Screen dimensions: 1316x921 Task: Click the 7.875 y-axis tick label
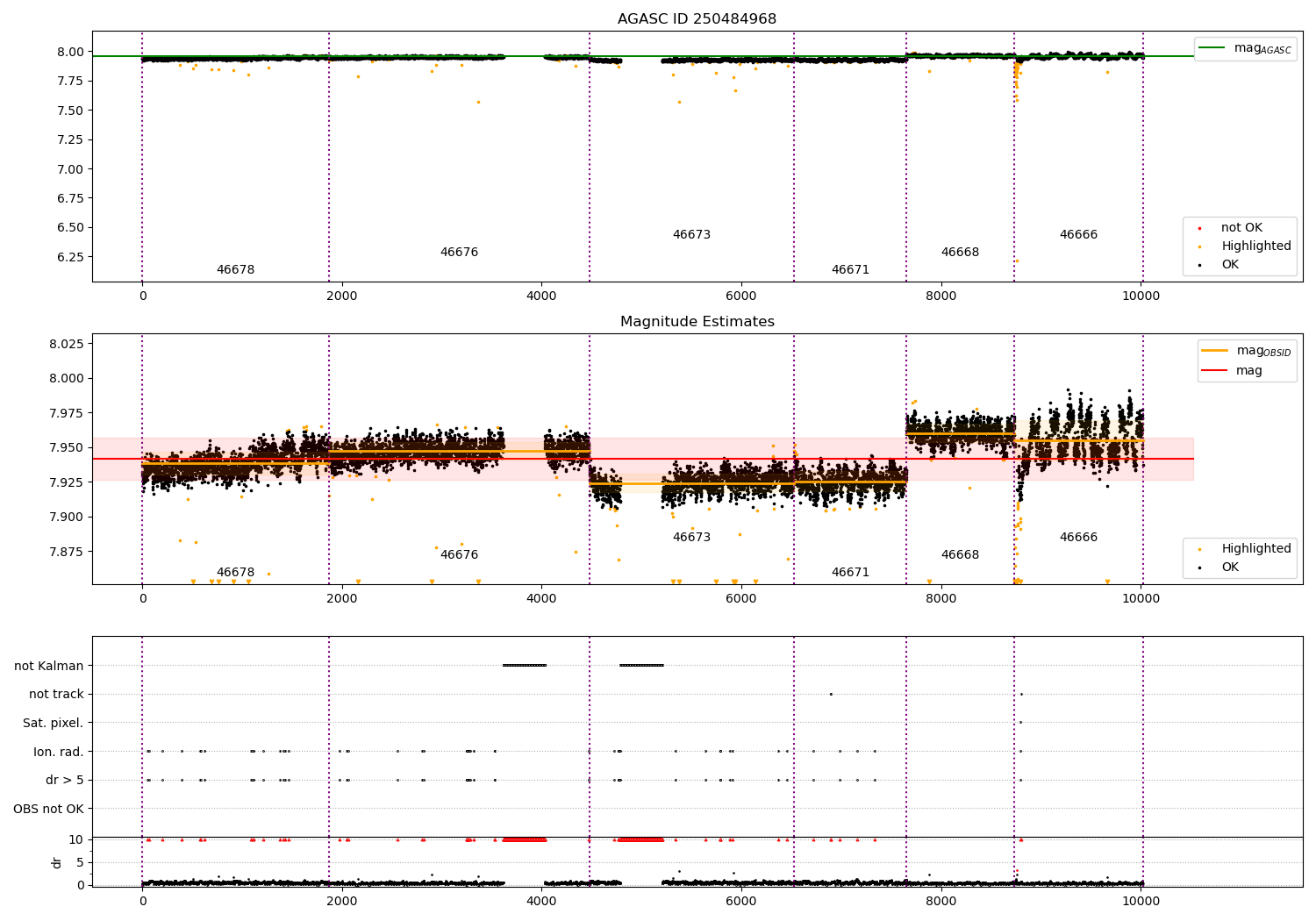66,552
